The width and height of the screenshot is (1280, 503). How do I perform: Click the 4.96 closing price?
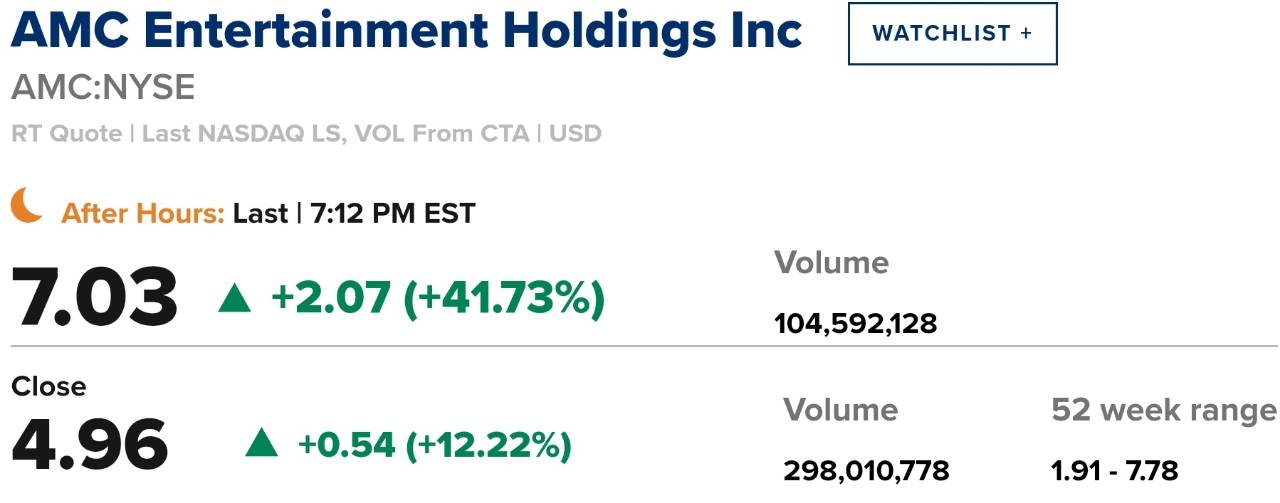coord(90,444)
